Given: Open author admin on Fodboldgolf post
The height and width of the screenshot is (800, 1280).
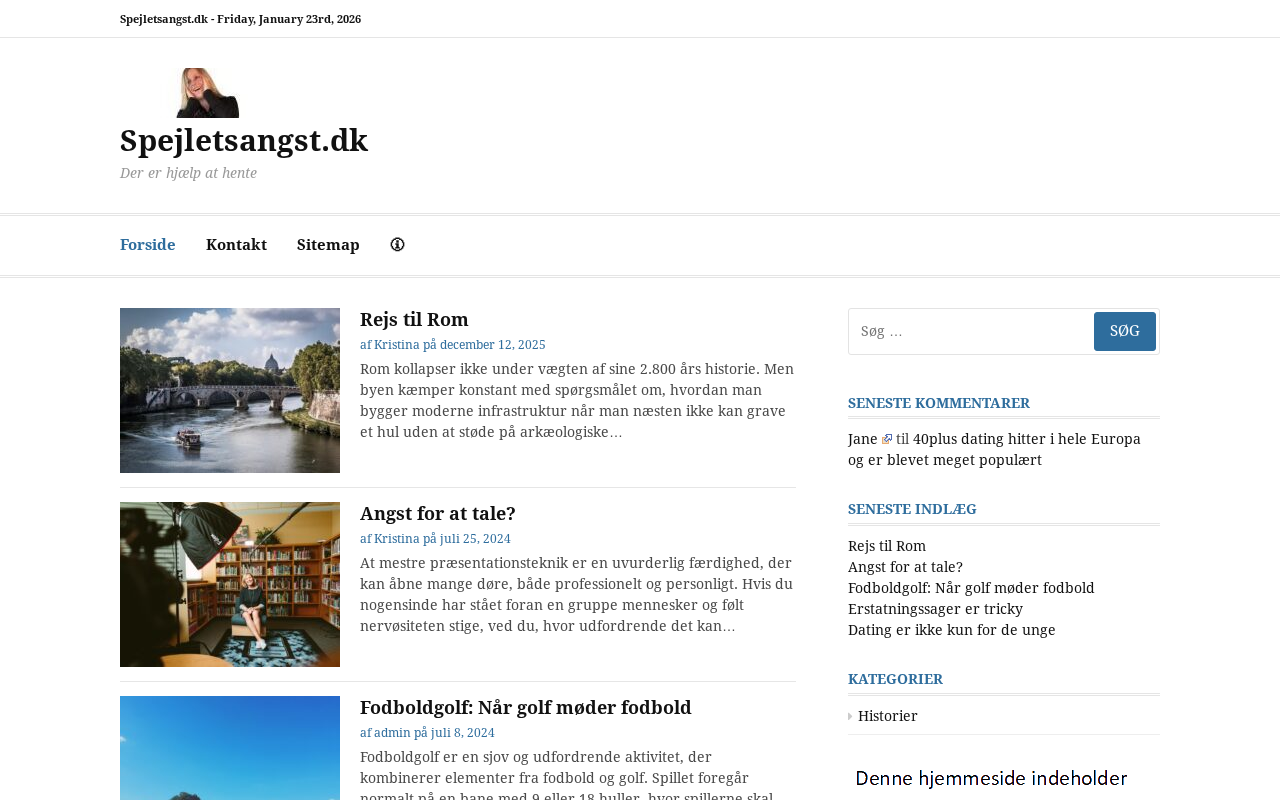Looking at the screenshot, I should click(x=392, y=733).
